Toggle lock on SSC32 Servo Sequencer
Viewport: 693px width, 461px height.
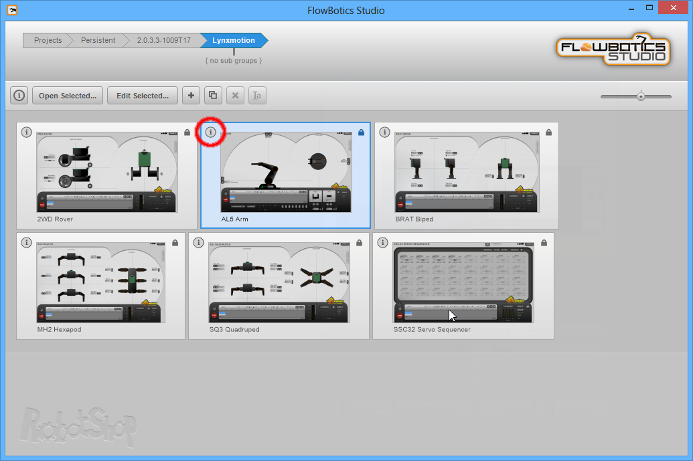point(544,243)
